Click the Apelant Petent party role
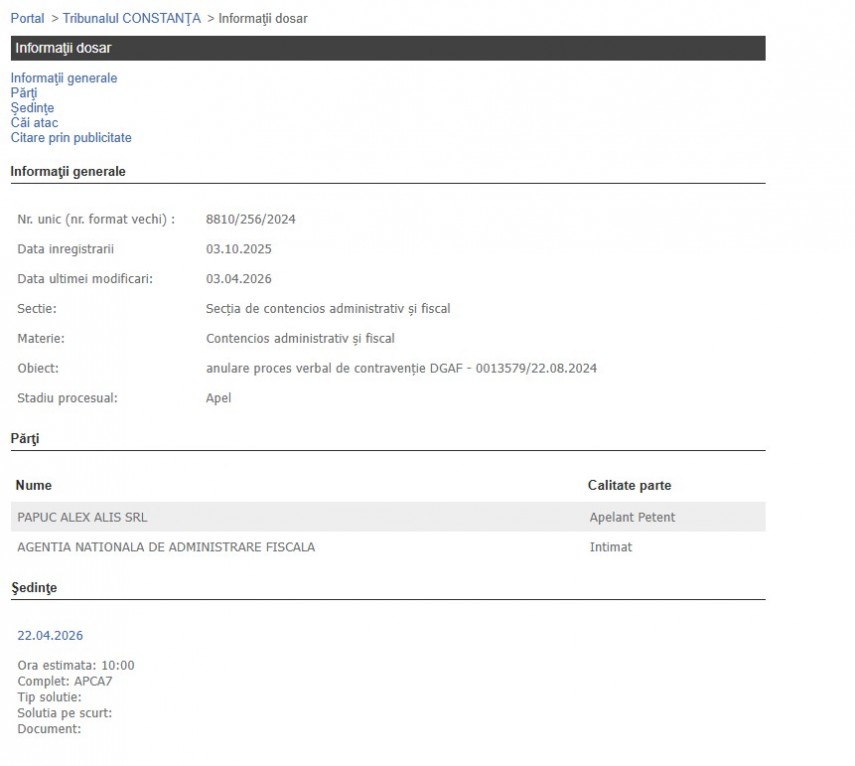Image resolution: width=855 pixels, height=766 pixels. coord(632,517)
